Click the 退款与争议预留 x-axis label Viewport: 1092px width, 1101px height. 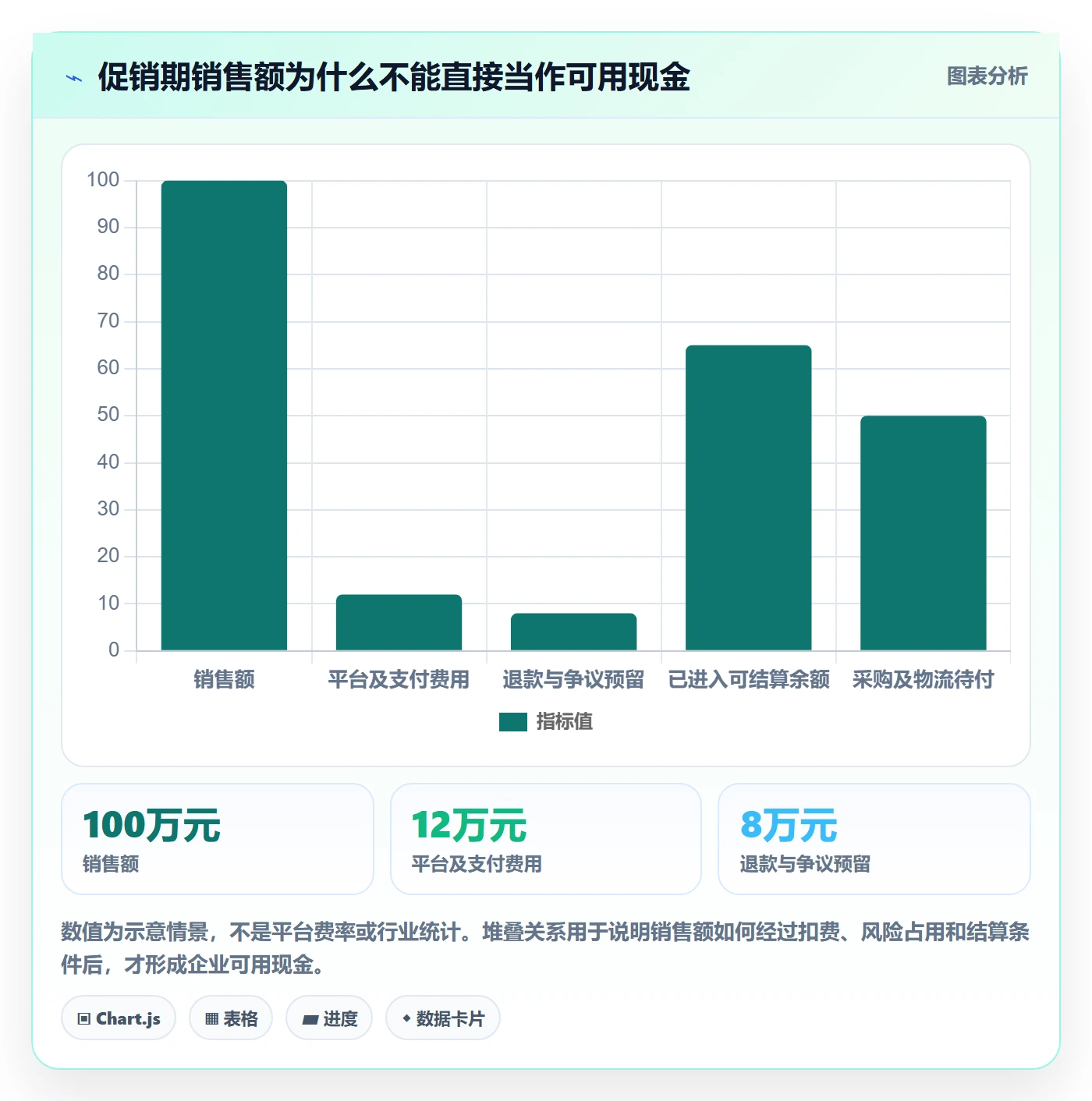pos(573,680)
